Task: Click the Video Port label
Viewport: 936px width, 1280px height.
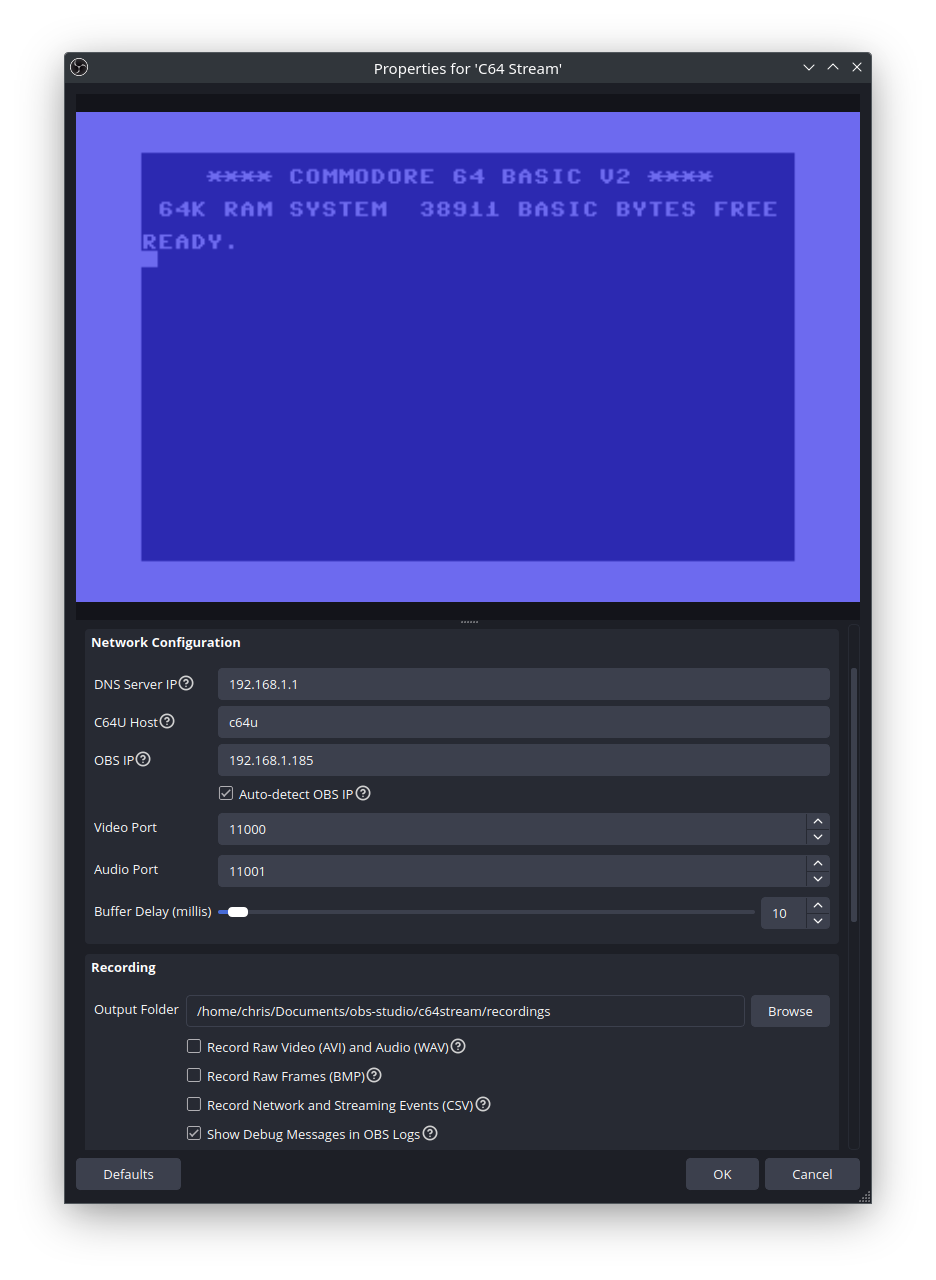Action: tap(125, 827)
